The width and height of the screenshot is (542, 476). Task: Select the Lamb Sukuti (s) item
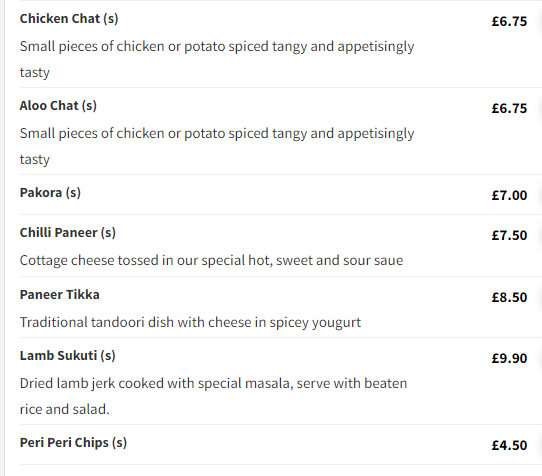click(67, 356)
